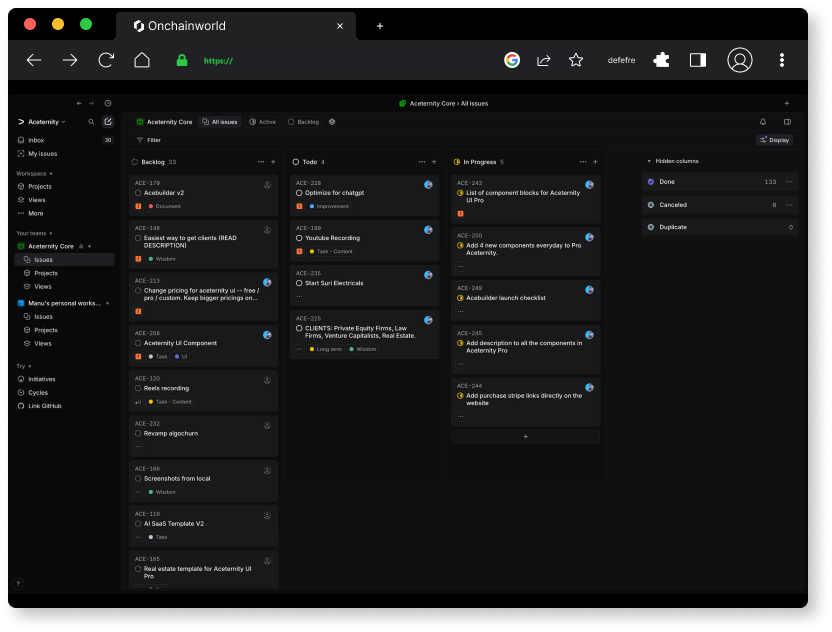Select the compose new issue icon
Viewport: 832px width, 632px height.
[x=106, y=122]
